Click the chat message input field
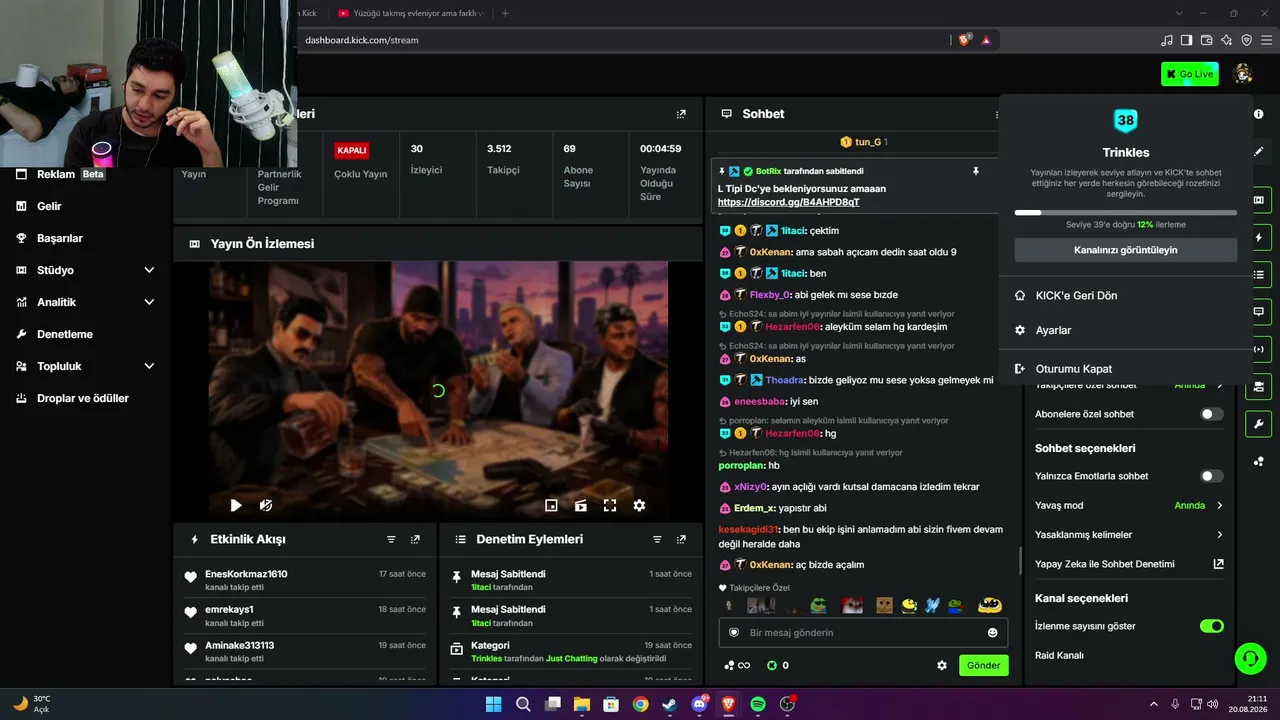The height and width of the screenshot is (720, 1280). point(864,633)
